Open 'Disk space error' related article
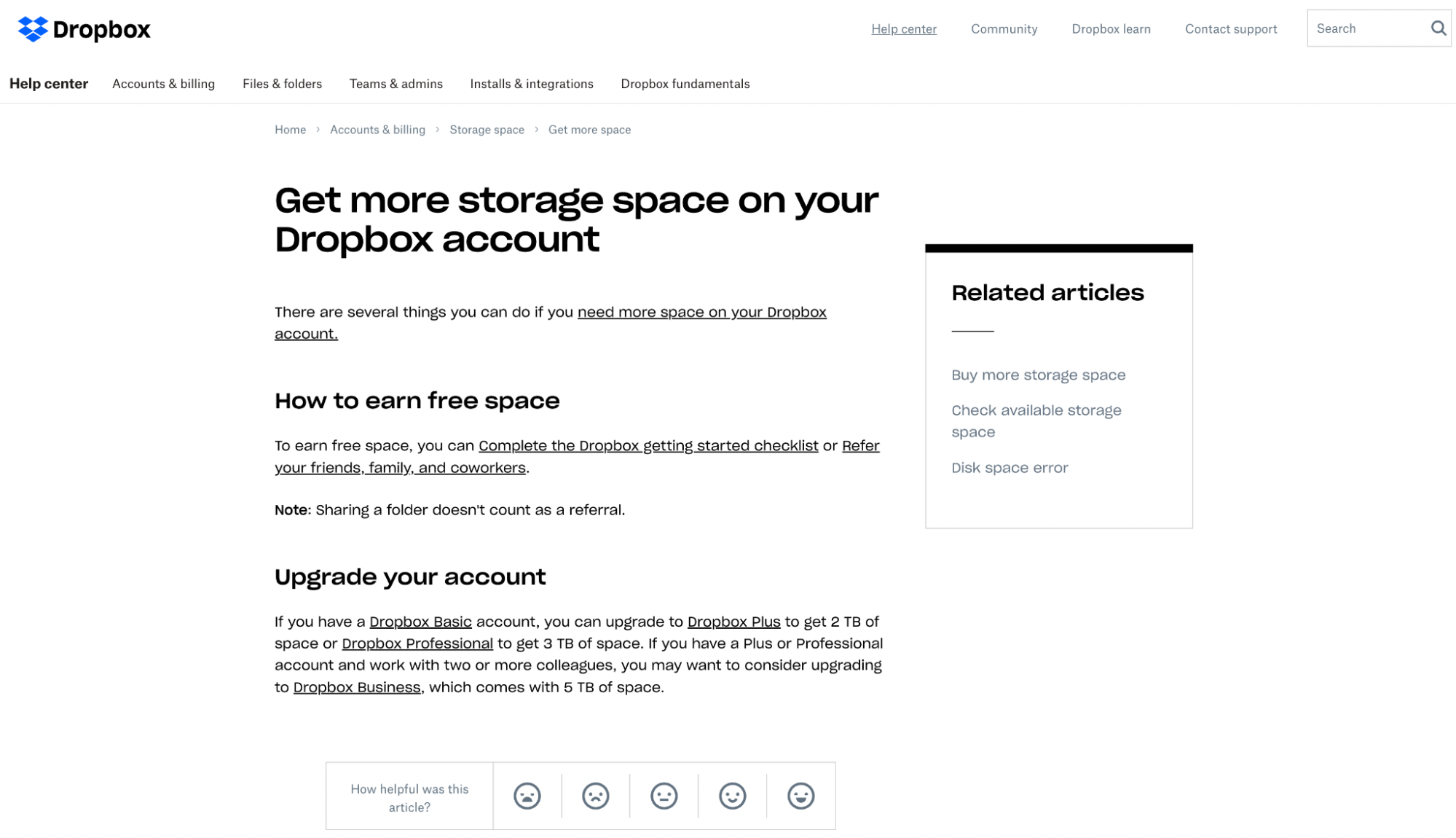Screen dimensions: 1456x838 click(1010, 468)
